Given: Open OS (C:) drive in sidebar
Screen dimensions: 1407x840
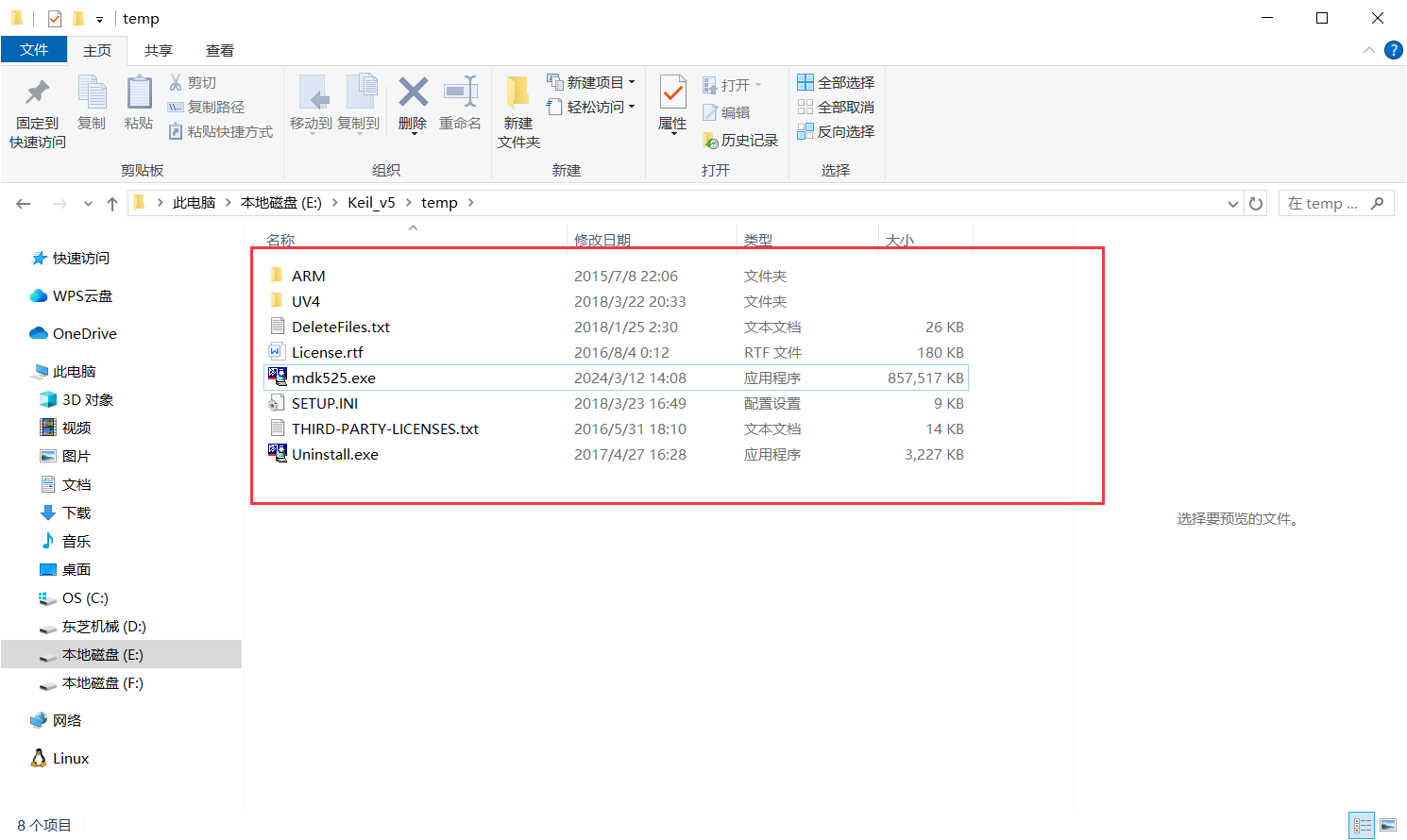Looking at the screenshot, I should (74, 597).
